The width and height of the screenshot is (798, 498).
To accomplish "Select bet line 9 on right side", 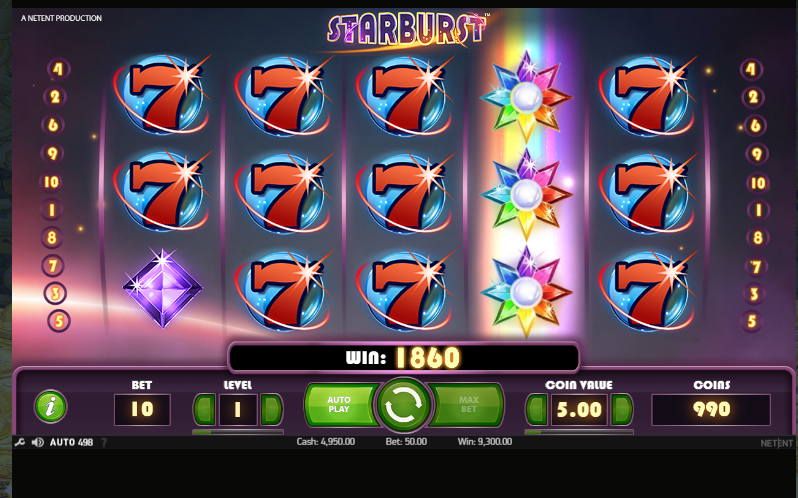I will point(757,154).
